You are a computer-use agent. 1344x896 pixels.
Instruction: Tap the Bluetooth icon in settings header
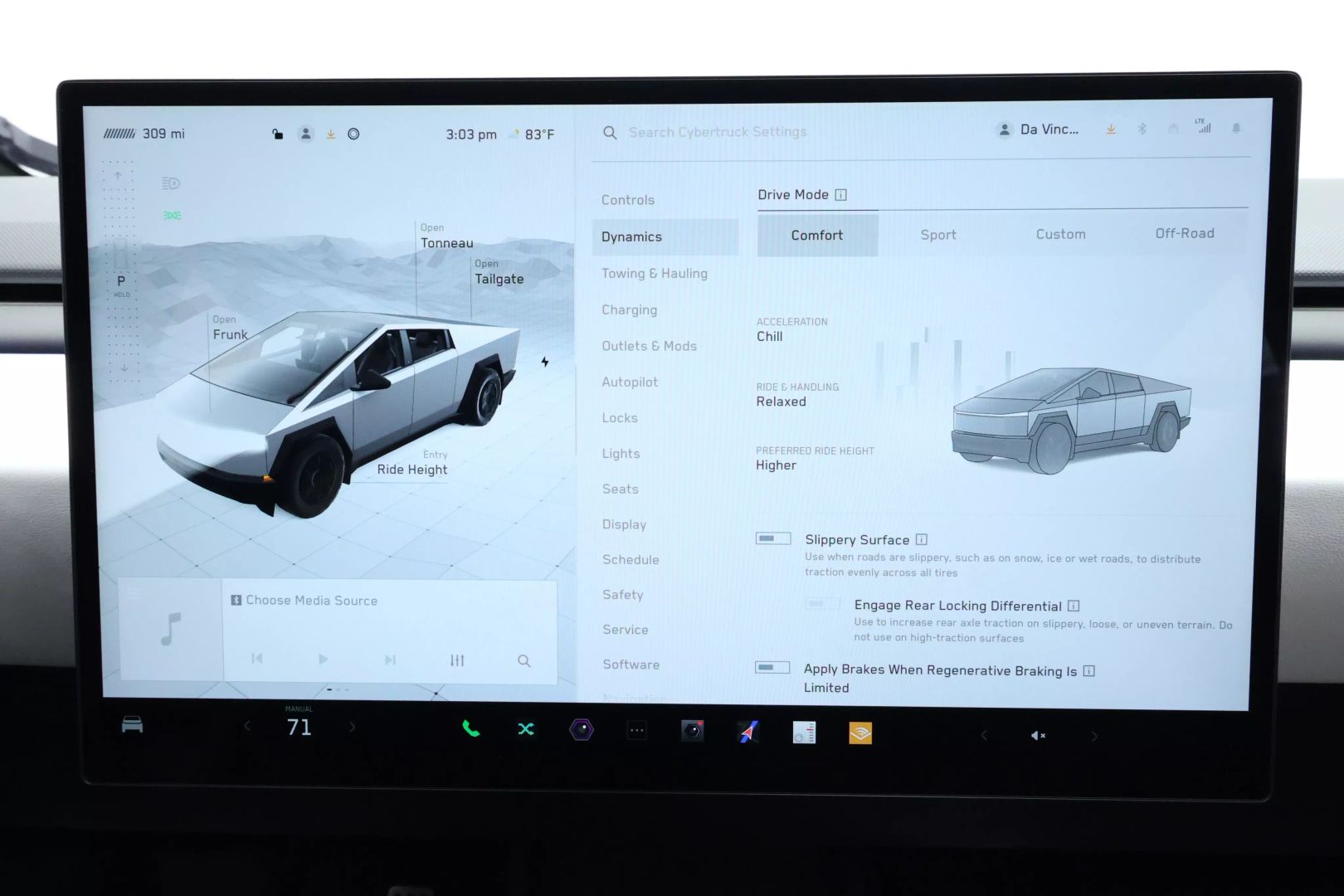[1142, 129]
